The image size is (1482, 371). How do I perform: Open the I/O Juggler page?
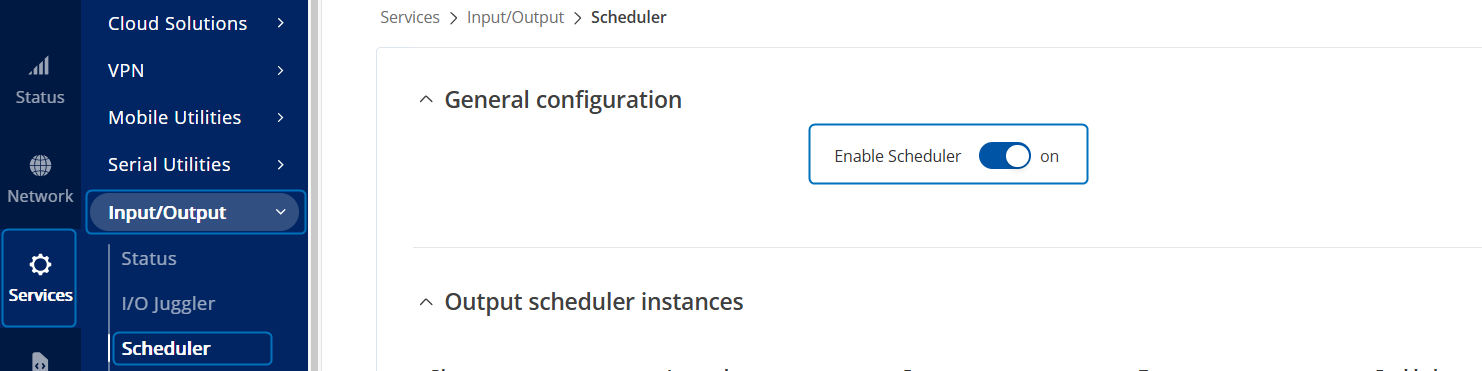pyautogui.click(x=168, y=303)
